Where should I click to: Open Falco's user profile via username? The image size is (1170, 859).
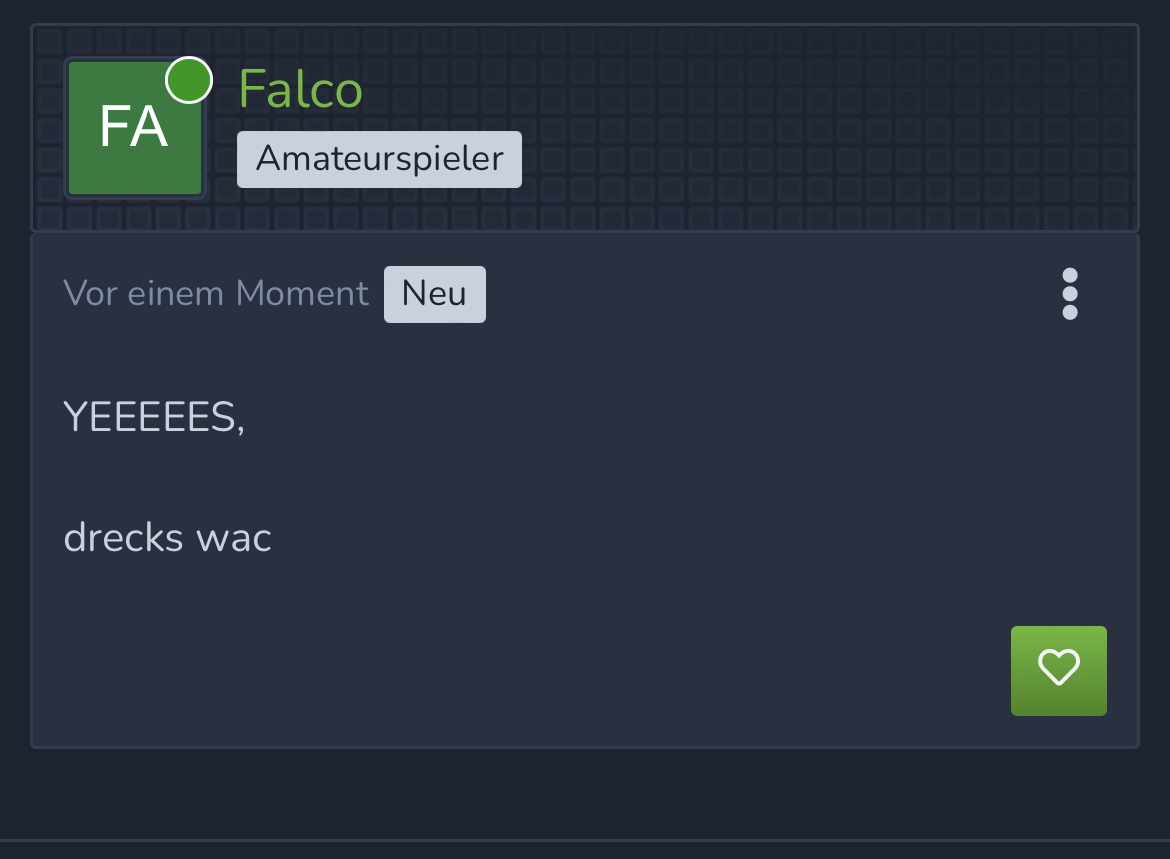click(300, 89)
